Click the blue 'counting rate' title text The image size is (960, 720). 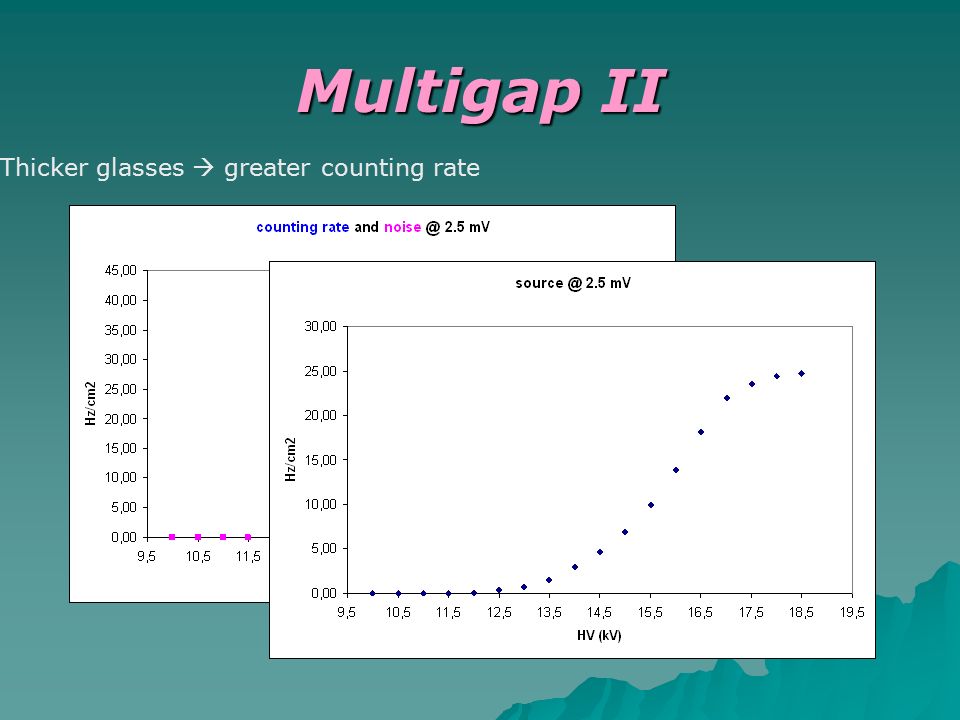click(x=302, y=227)
